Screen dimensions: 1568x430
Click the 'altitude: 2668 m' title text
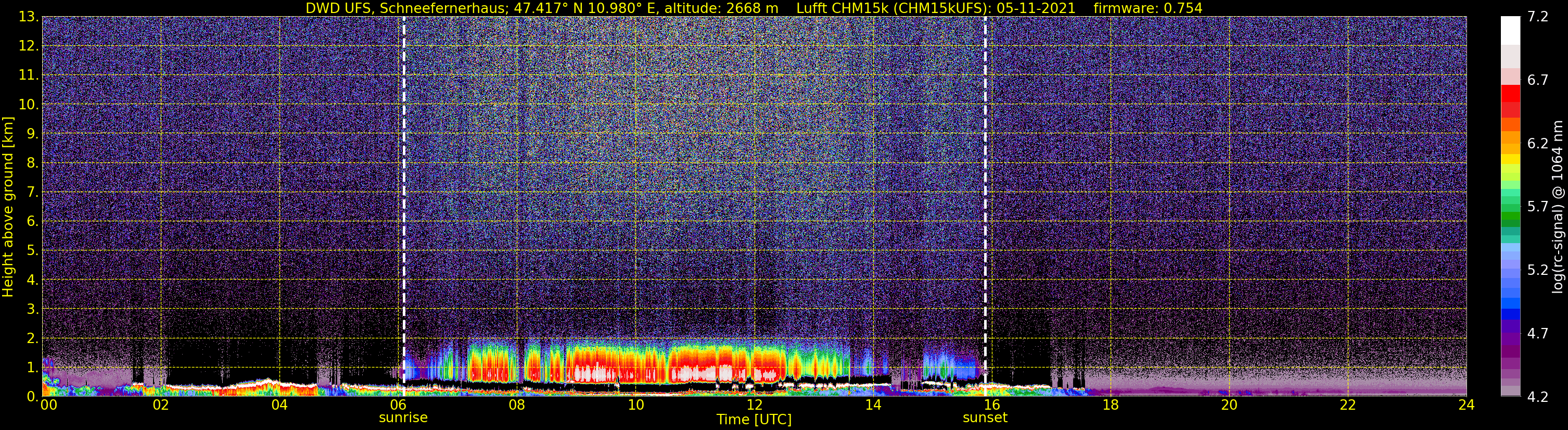click(x=721, y=8)
